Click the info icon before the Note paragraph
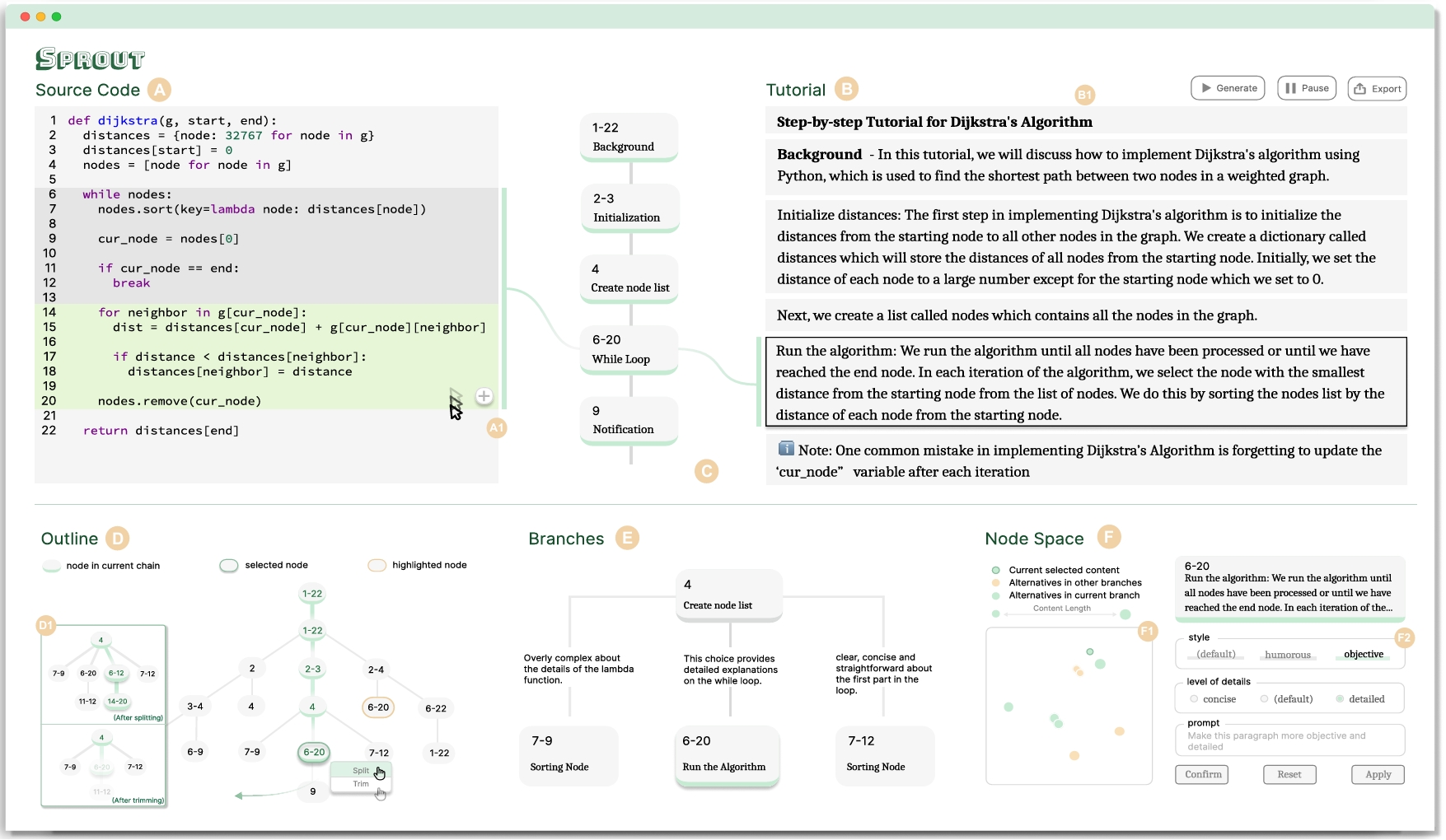The height and width of the screenshot is (840, 1446). 786,449
